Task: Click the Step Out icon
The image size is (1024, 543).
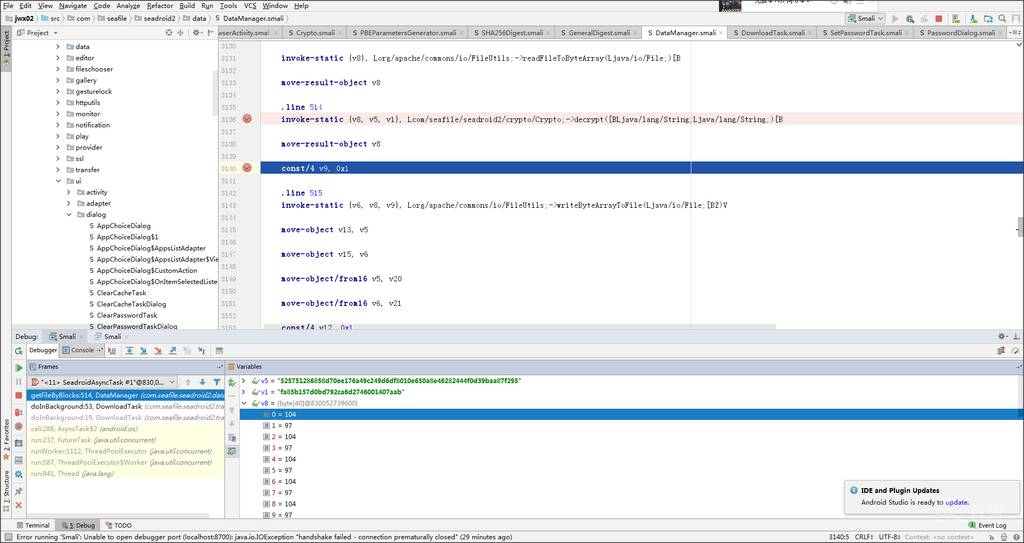Action: 173,350
